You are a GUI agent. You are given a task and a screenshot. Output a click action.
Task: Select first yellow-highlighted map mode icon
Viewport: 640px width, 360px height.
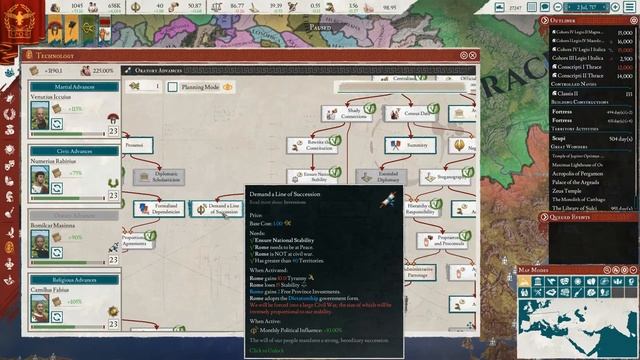pyautogui.click(x=524, y=281)
